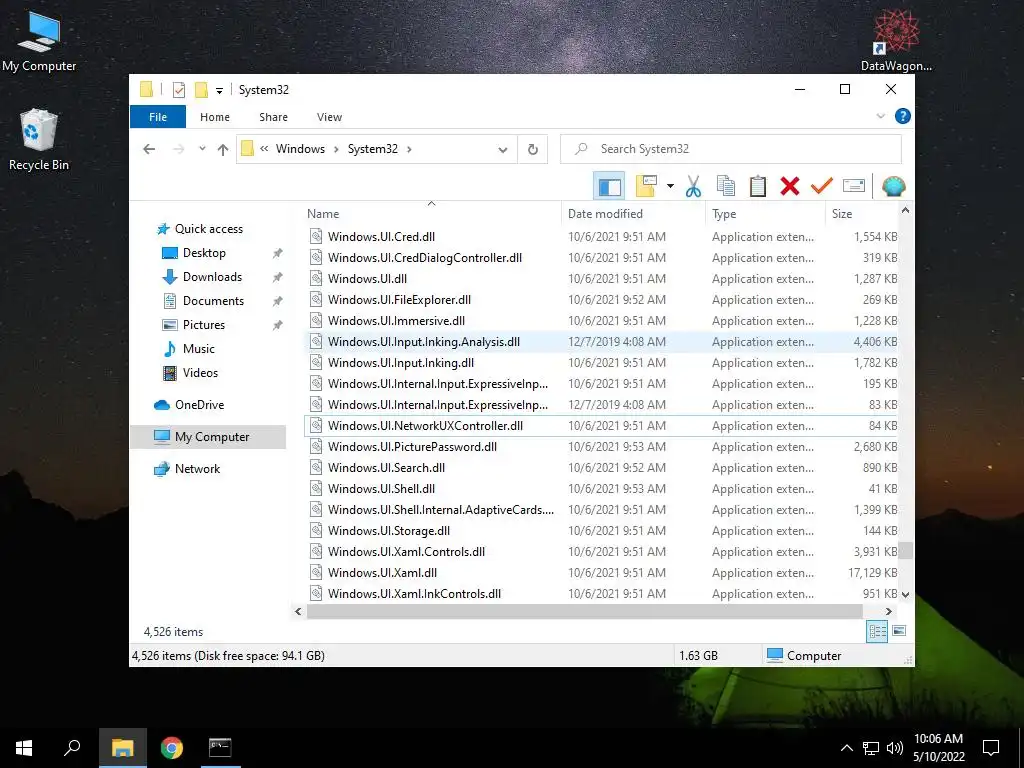Toggle the navigation pane toolbar button
This screenshot has width=1024, height=768.
pos(609,187)
